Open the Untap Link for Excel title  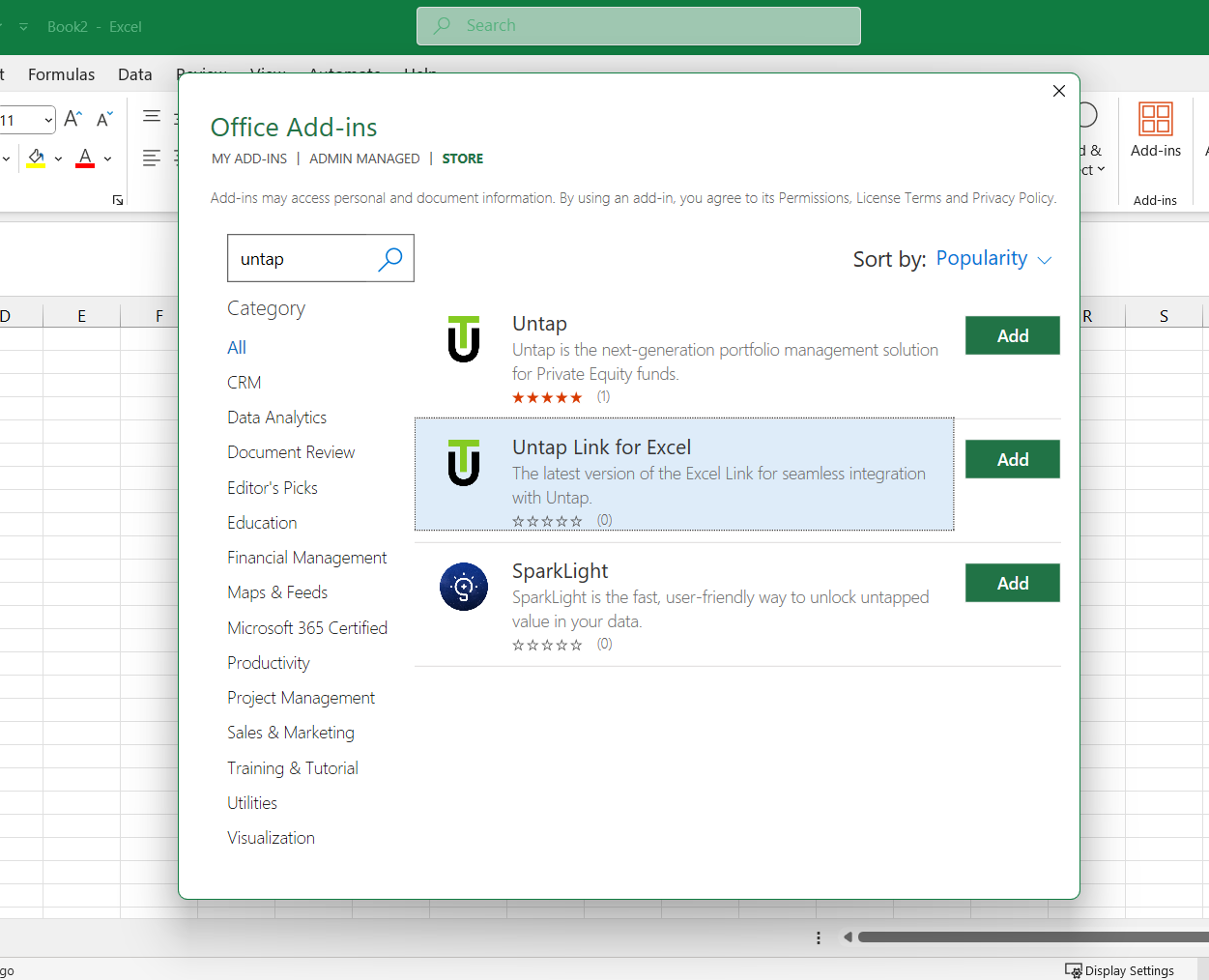[601, 447]
